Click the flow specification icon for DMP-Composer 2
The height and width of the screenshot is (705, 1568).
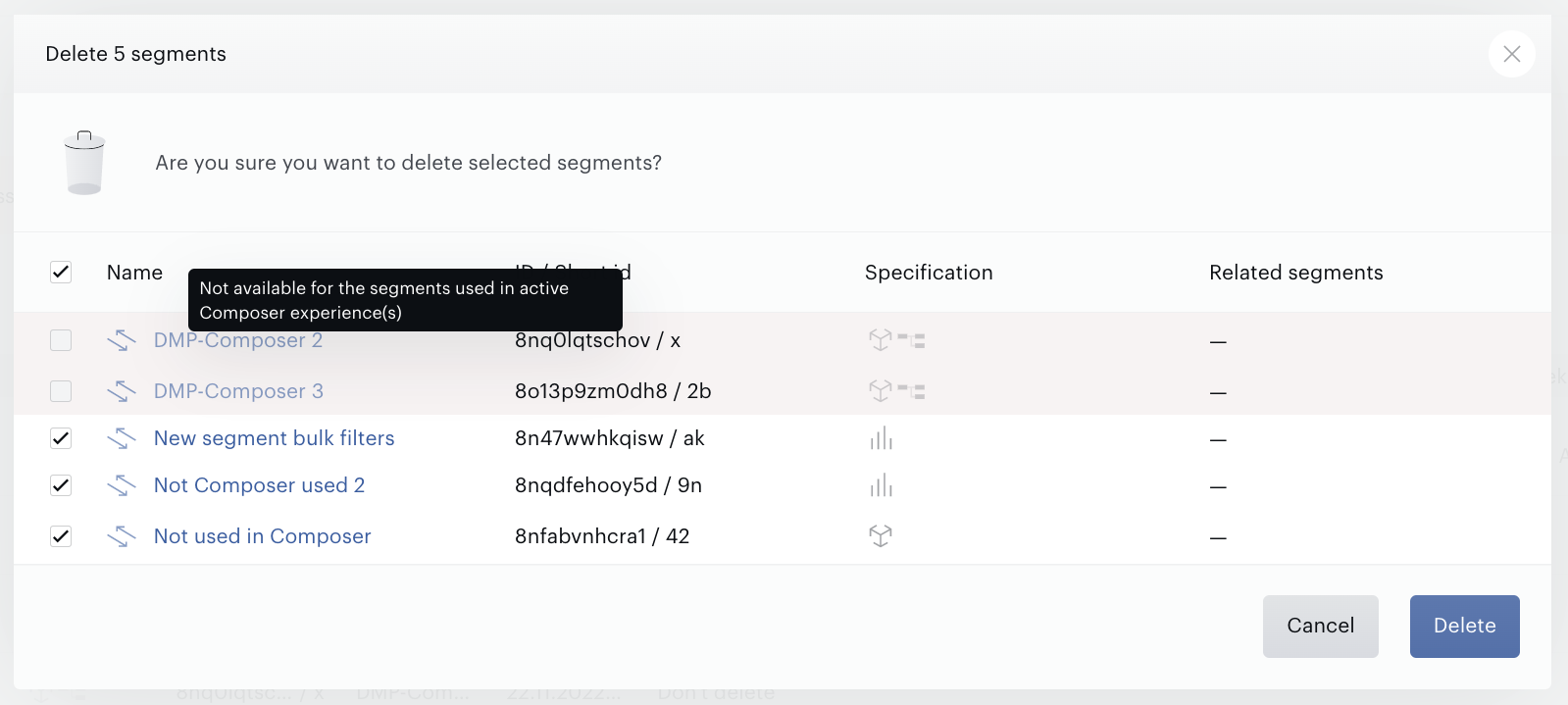click(x=912, y=340)
